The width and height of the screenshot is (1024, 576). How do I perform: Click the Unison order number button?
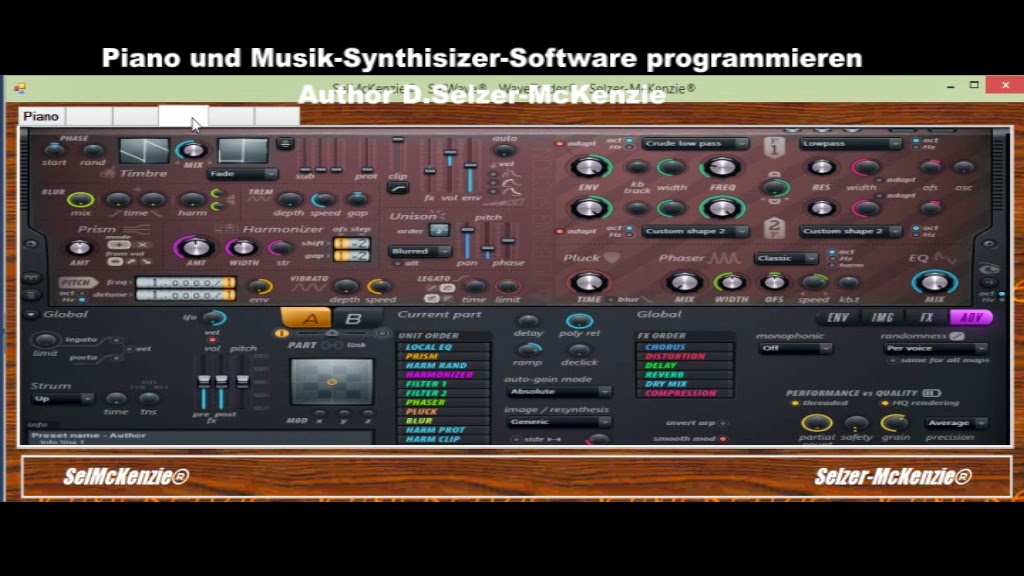point(439,231)
